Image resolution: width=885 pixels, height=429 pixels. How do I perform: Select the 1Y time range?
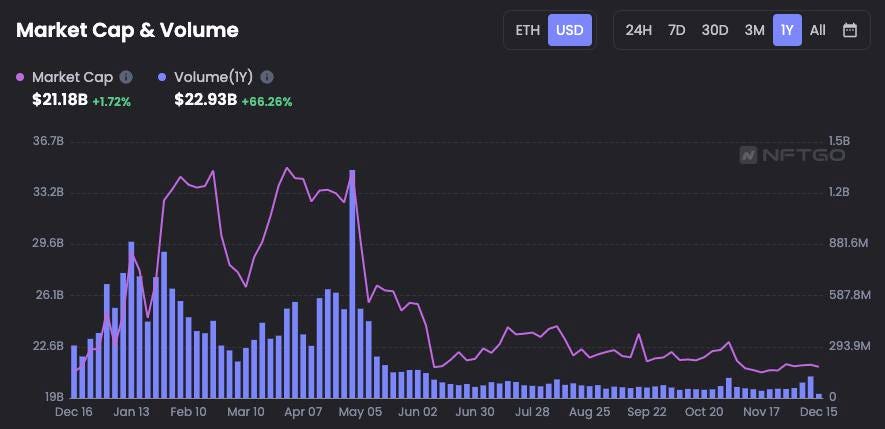787,30
